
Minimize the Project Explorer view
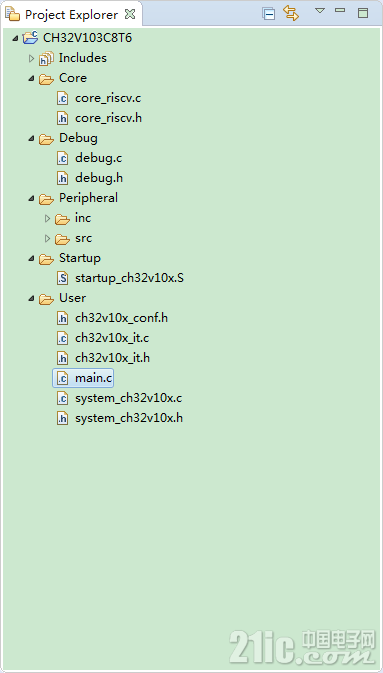click(340, 11)
